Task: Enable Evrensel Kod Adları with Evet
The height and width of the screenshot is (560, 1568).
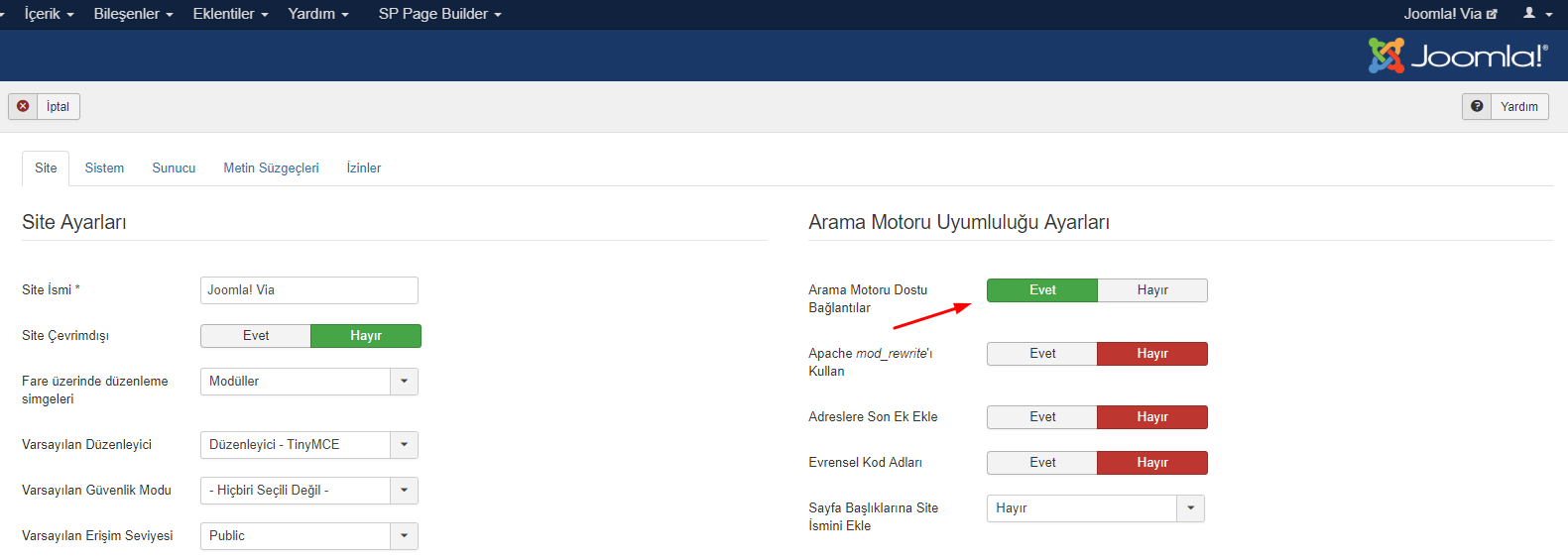Action: (x=1041, y=463)
